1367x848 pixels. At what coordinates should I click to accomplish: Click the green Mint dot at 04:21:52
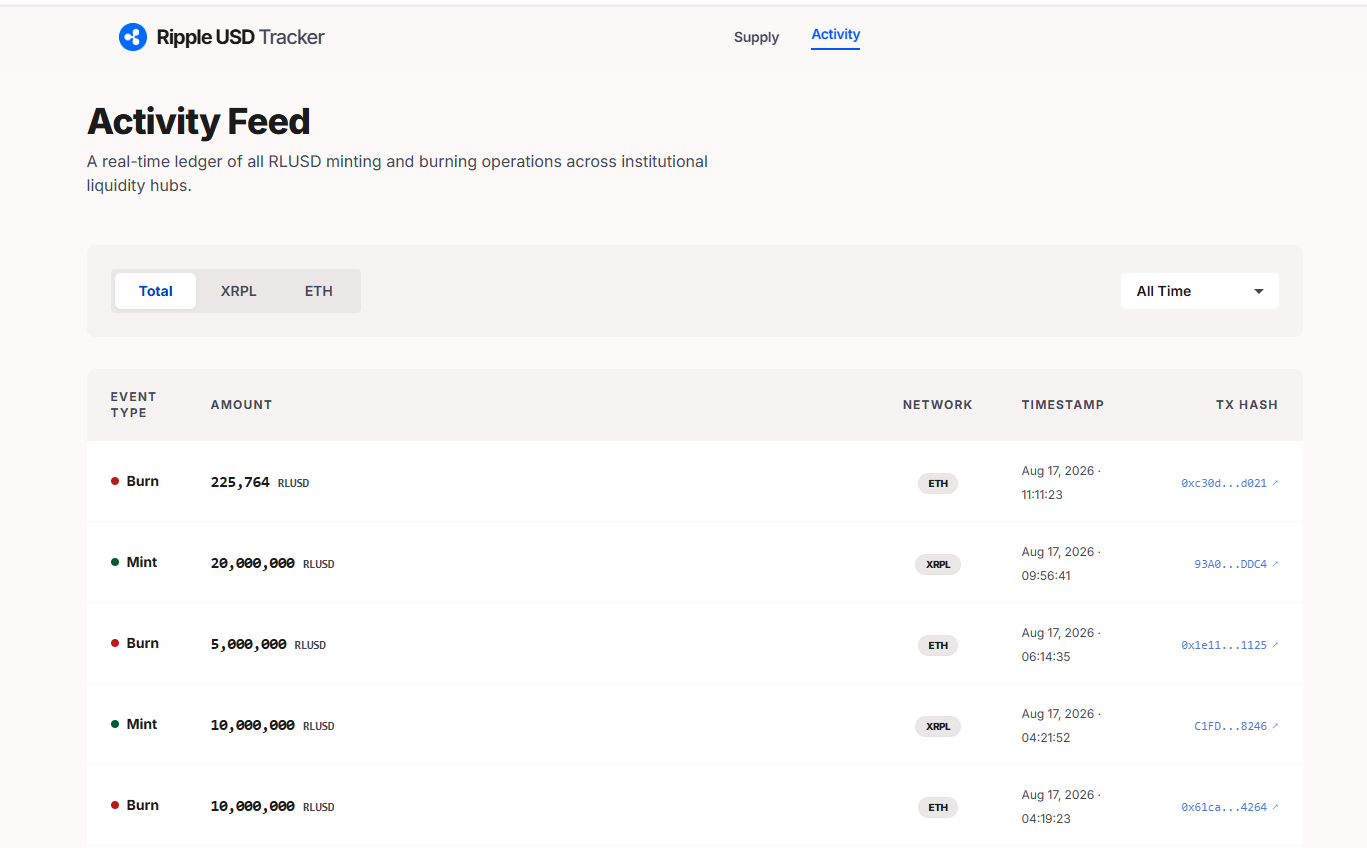(115, 724)
